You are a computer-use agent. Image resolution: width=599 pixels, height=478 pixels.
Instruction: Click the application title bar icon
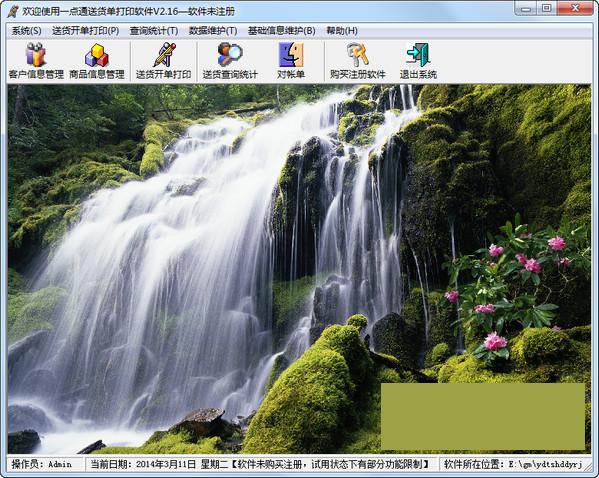[13, 11]
